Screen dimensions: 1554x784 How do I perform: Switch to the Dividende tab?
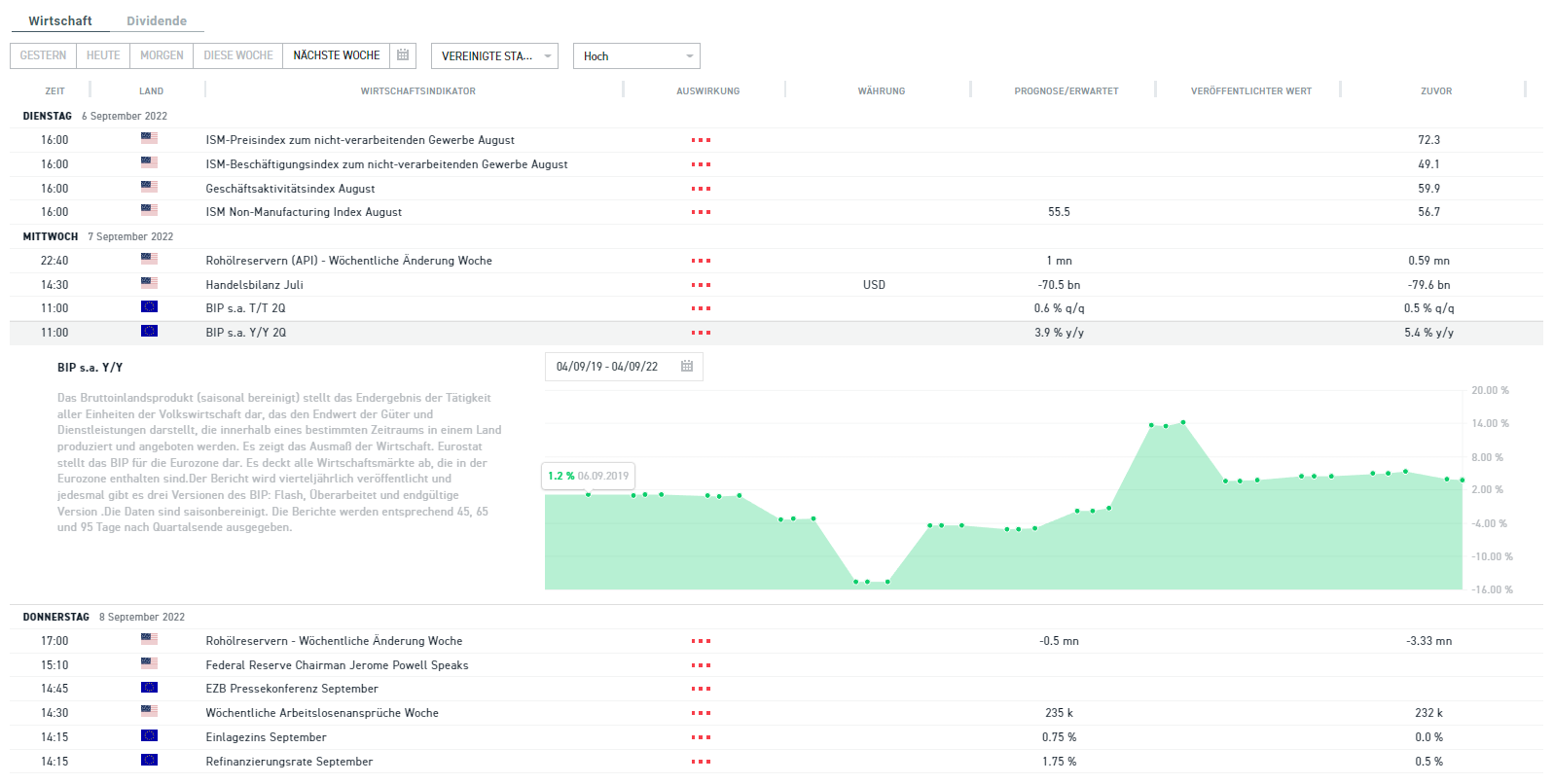[x=157, y=20]
